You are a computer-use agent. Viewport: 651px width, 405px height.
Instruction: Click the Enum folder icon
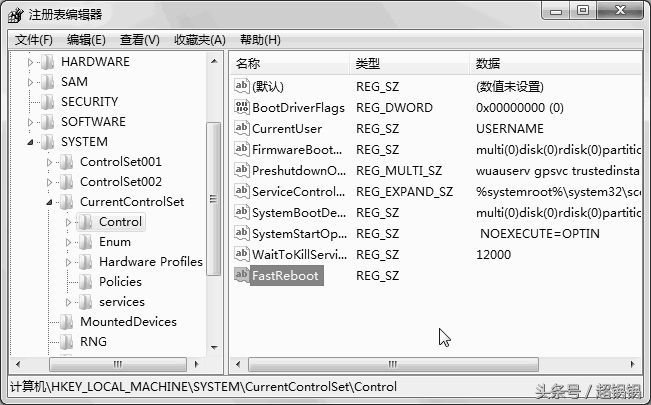pyautogui.click(x=86, y=242)
